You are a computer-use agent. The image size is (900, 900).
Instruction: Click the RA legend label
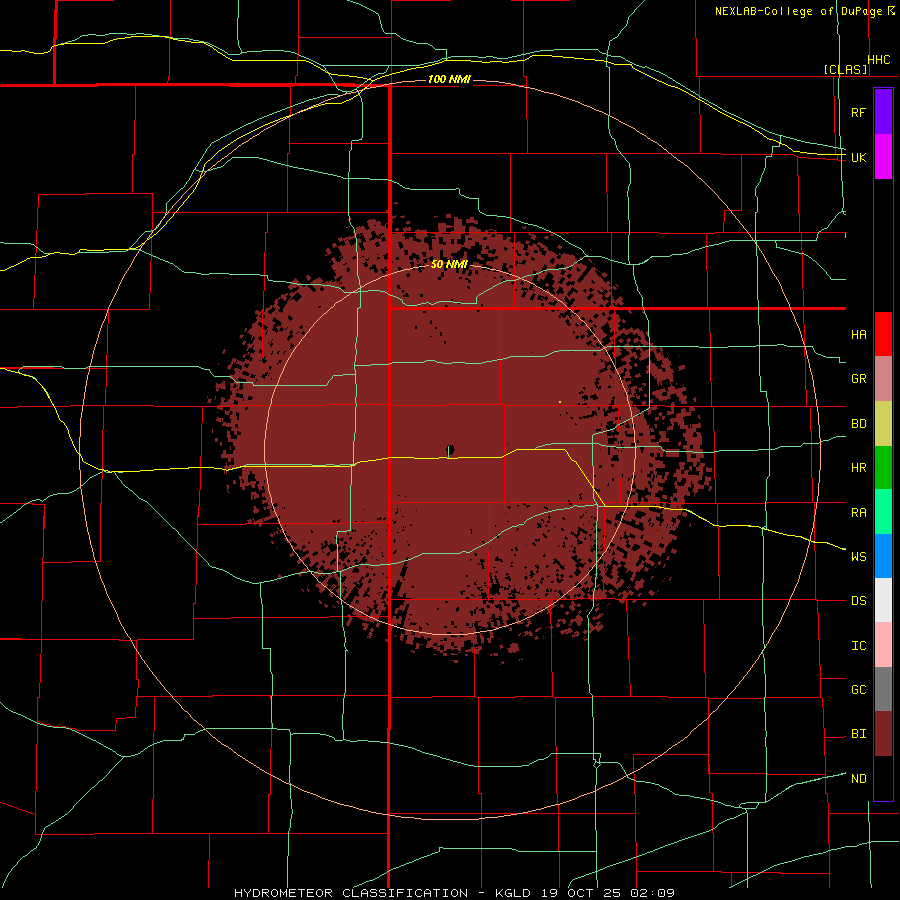click(858, 513)
